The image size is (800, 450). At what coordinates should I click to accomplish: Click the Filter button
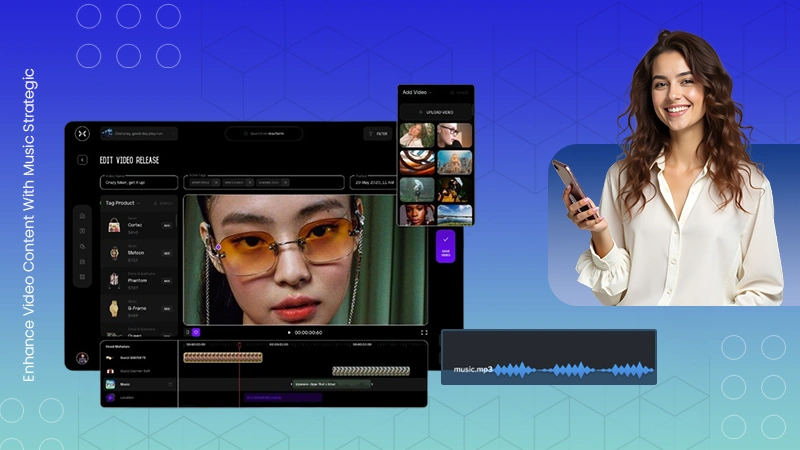(x=378, y=134)
